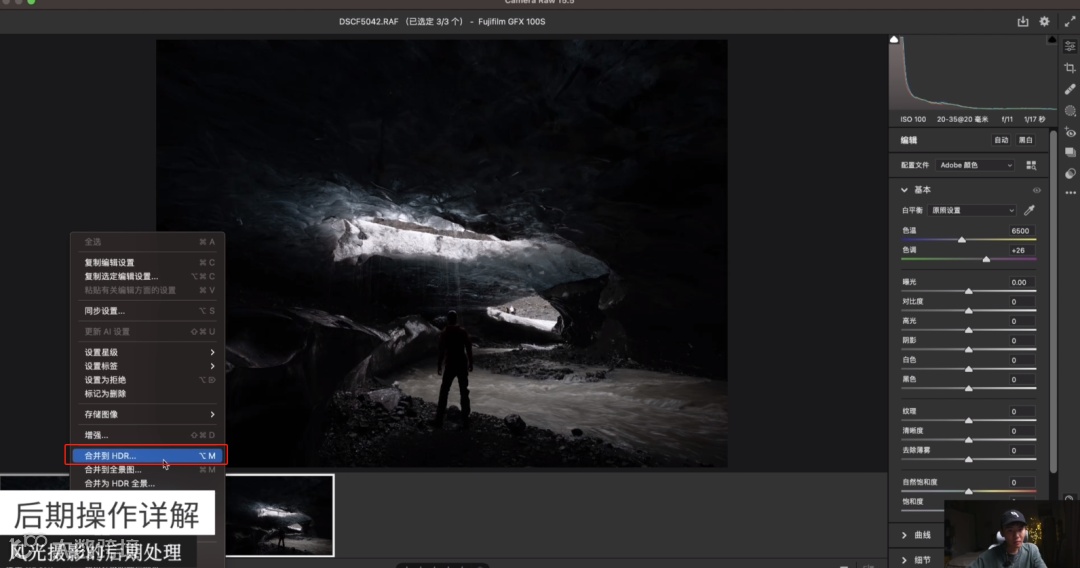1080x568 pixels.
Task: Open Camera Raw preferences gear icon
Action: pos(1045,21)
